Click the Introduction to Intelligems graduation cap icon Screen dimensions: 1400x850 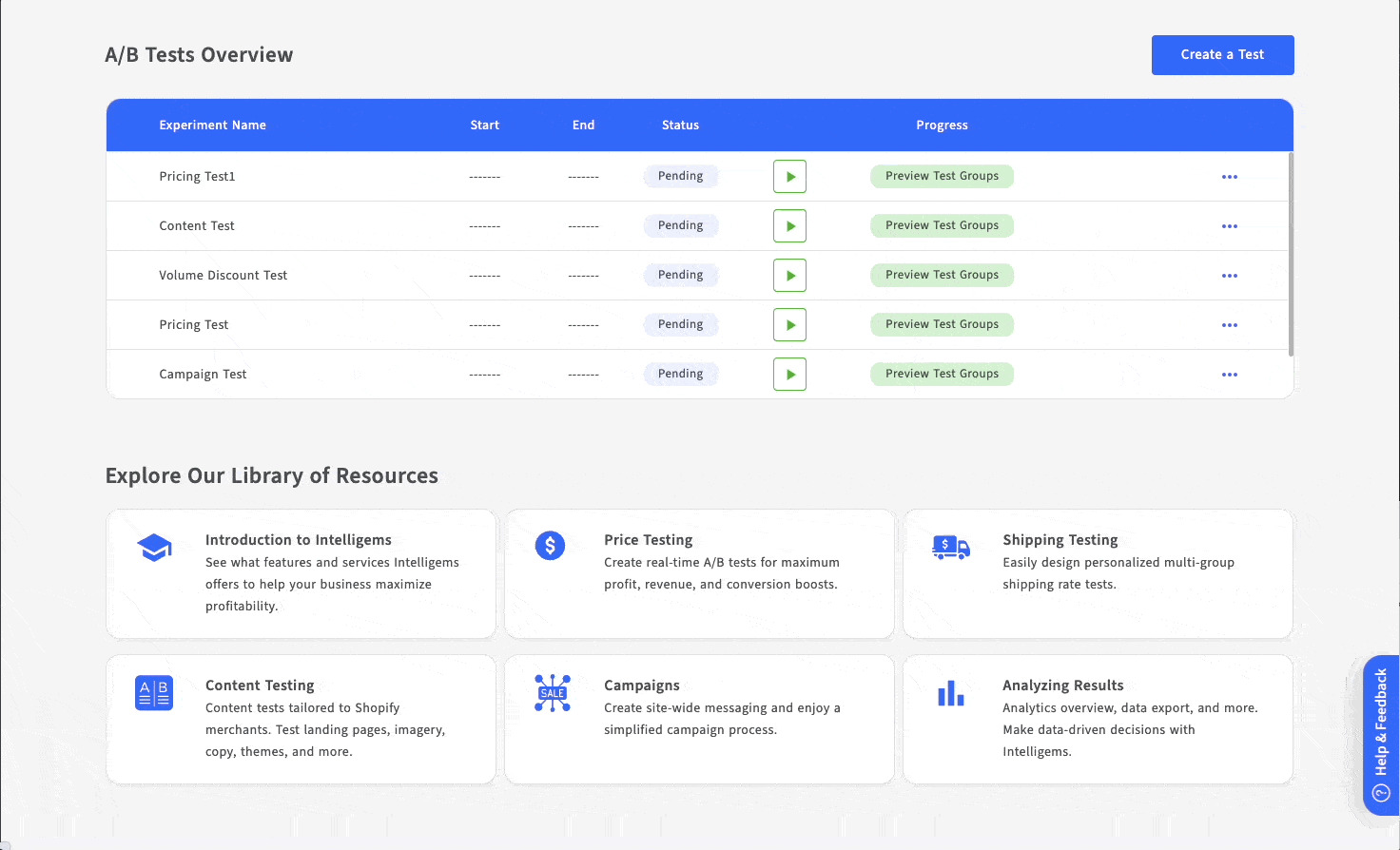click(x=154, y=547)
